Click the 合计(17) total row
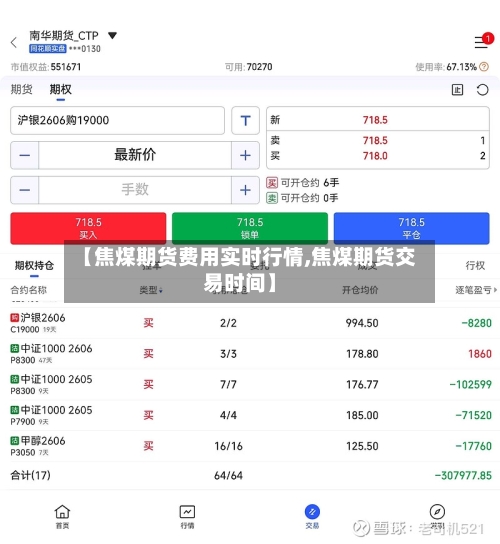The height and width of the screenshot is (544, 500). 250,475
